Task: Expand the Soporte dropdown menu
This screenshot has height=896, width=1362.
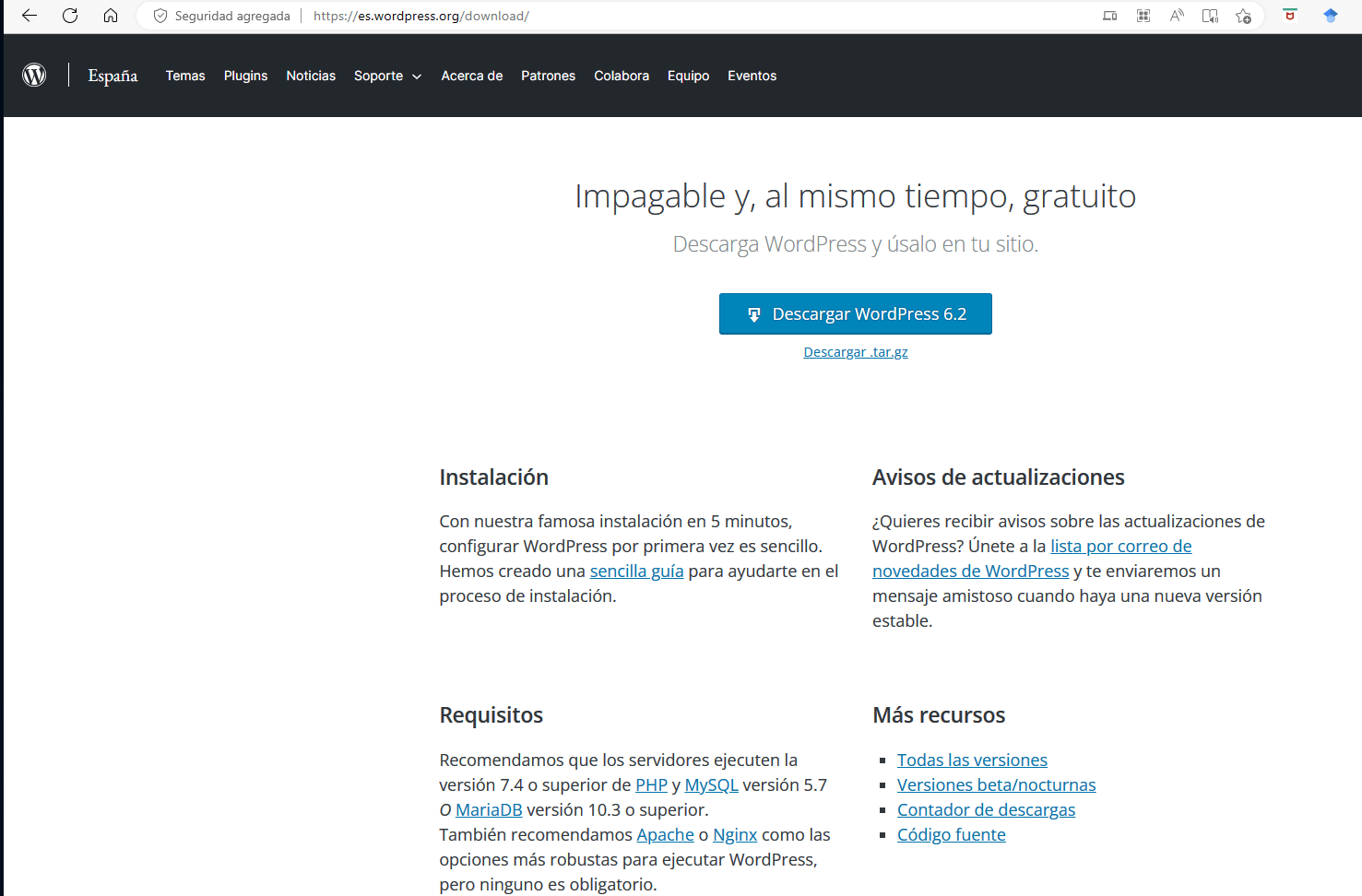Action: pos(387,76)
